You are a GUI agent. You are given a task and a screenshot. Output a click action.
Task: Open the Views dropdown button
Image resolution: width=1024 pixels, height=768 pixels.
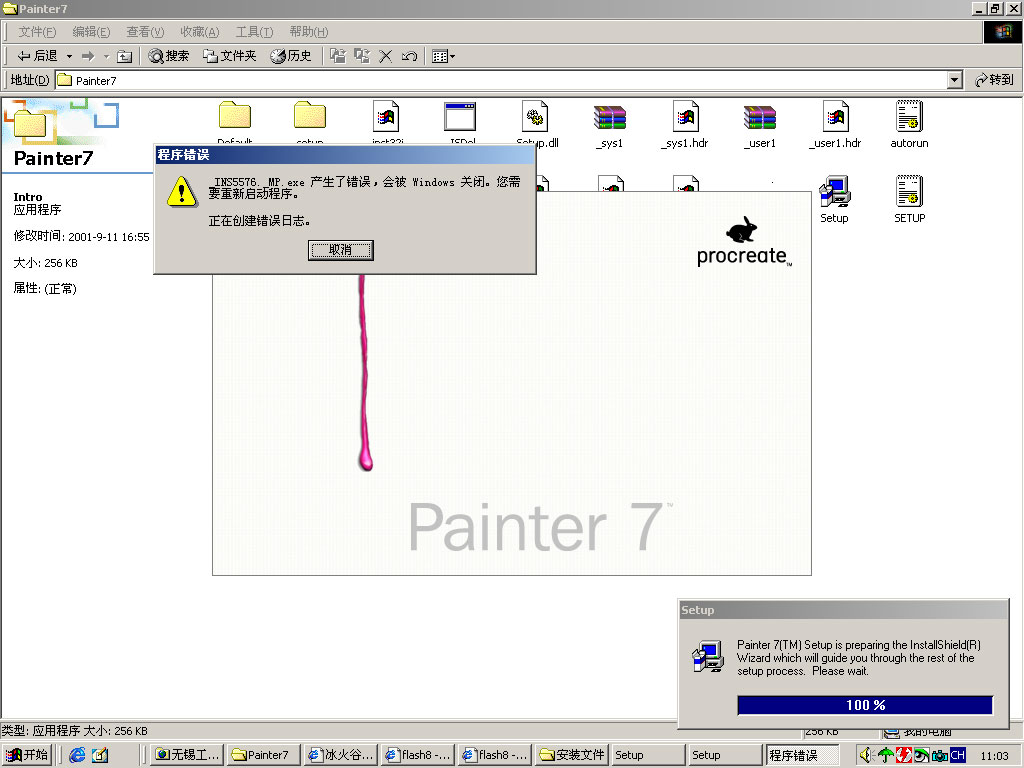(443, 56)
